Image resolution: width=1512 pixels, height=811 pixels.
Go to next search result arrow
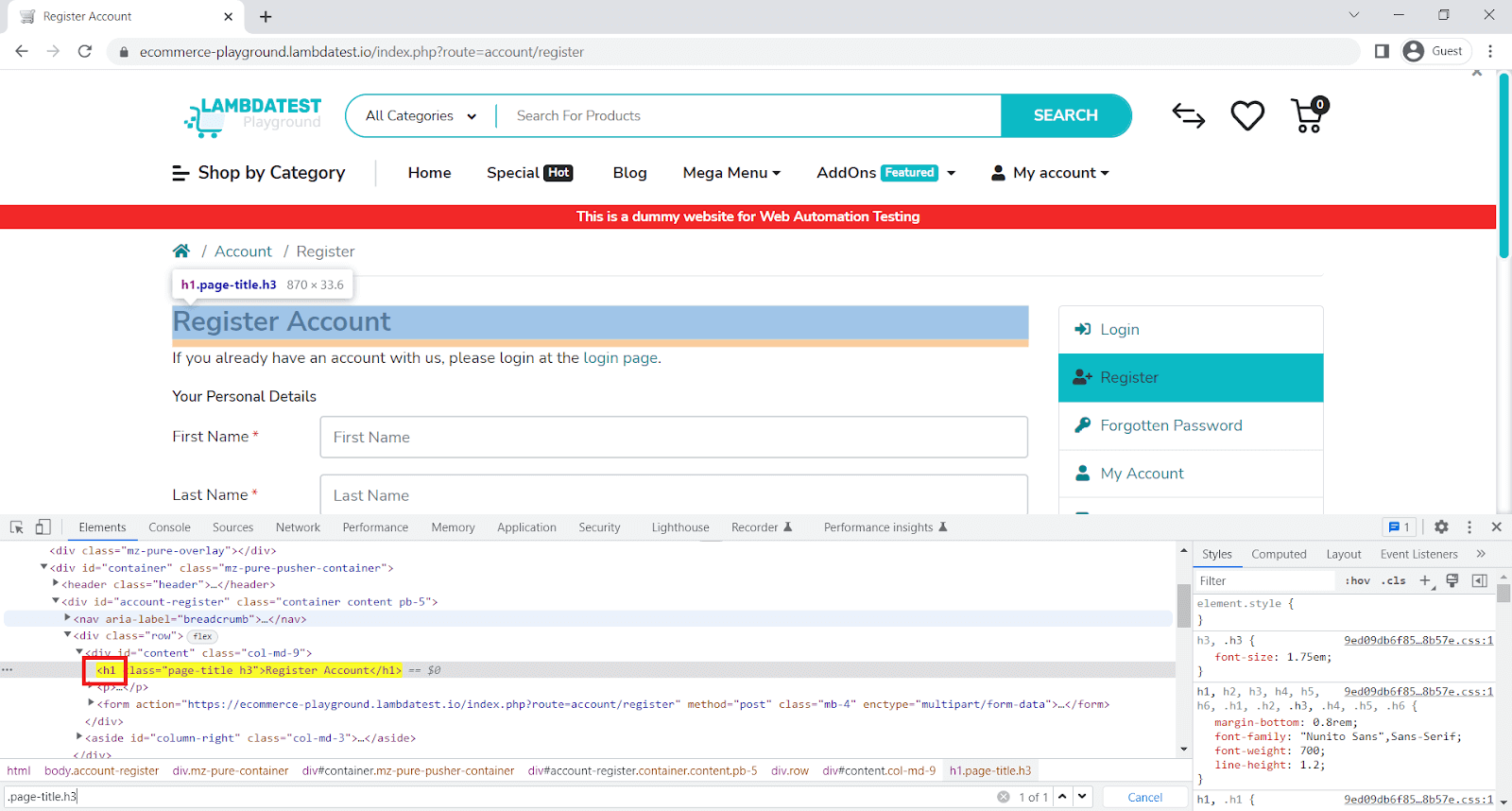tap(1083, 797)
